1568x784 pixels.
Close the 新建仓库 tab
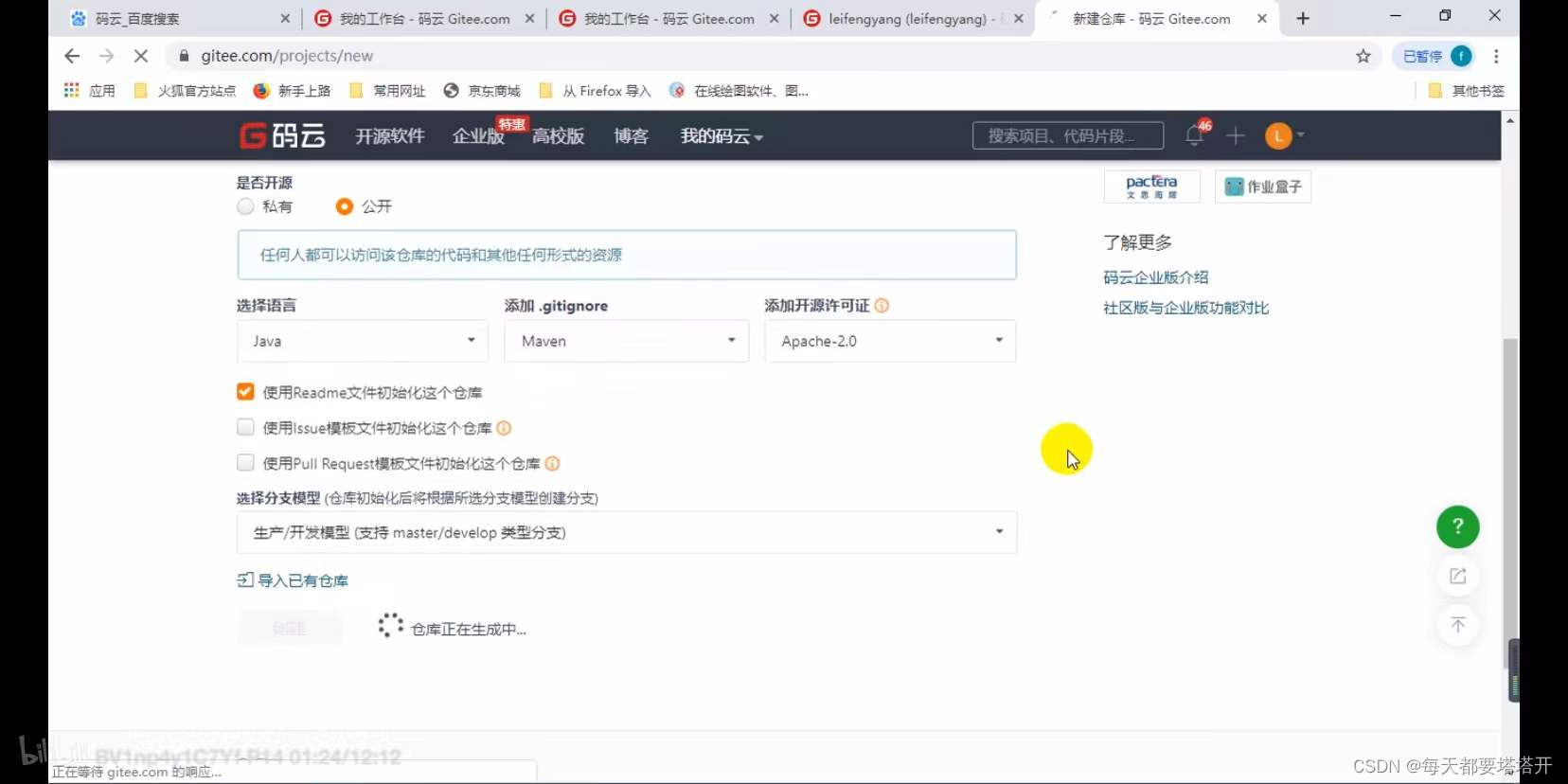coord(1261,18)
